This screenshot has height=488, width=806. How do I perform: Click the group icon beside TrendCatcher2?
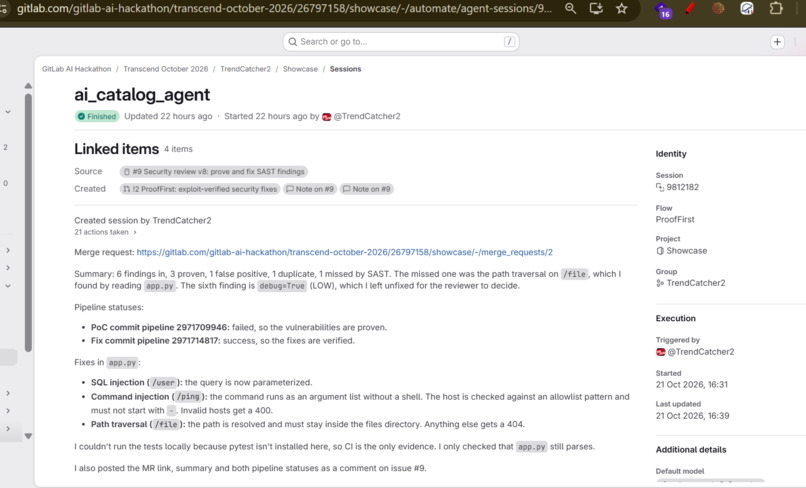(x=660, y=283)
